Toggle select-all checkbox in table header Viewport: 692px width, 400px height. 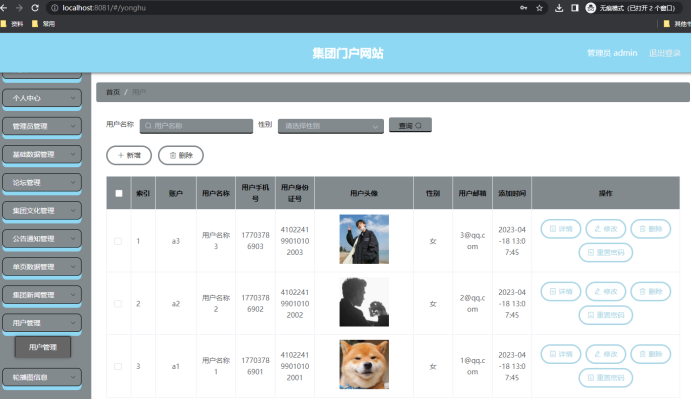click(119, 193)
